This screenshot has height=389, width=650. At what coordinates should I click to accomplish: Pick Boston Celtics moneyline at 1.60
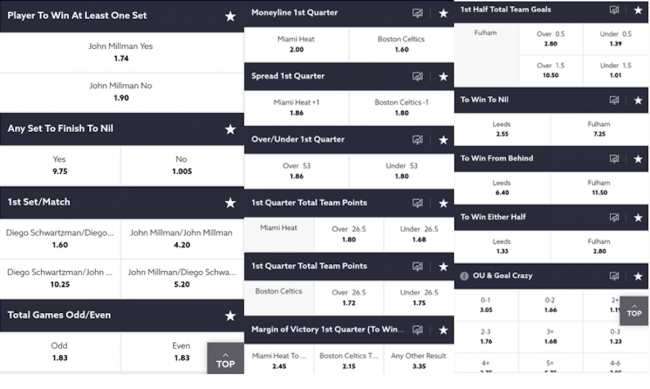point(401,44)
